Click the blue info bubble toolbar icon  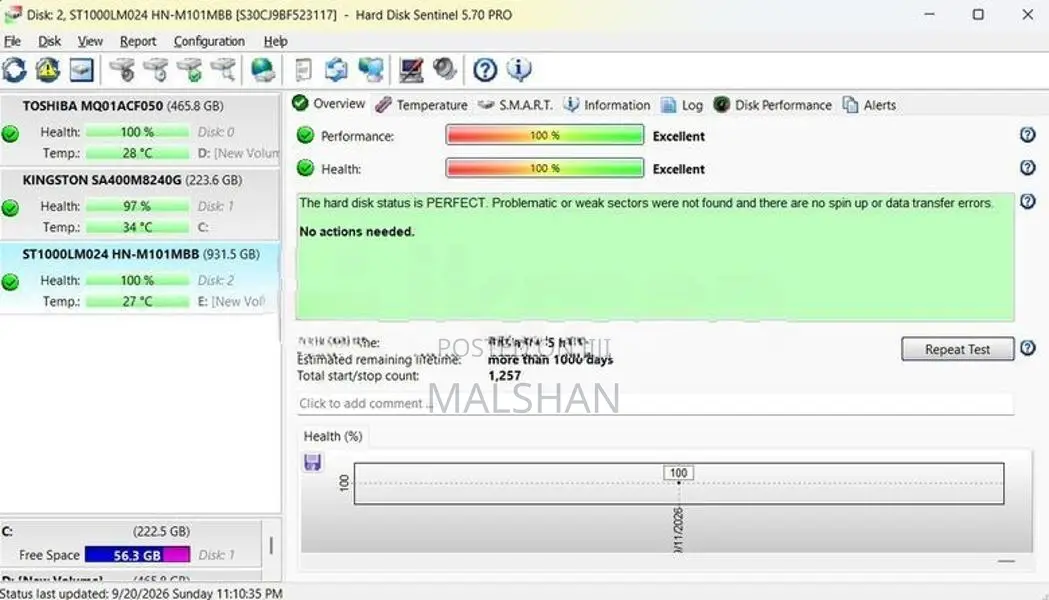(x=518, y=69)
